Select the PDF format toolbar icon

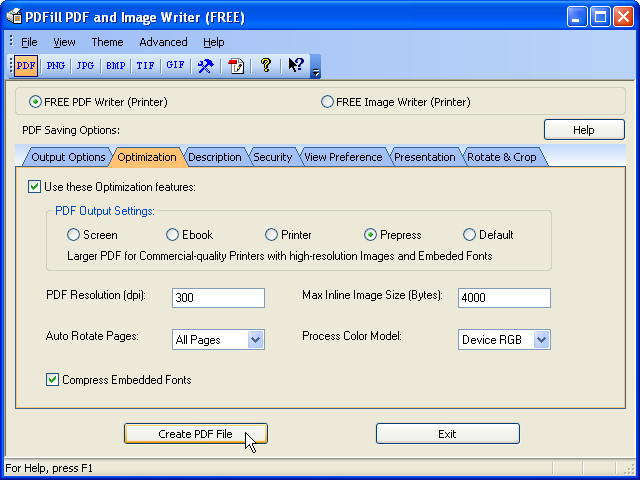click(26, 66)
